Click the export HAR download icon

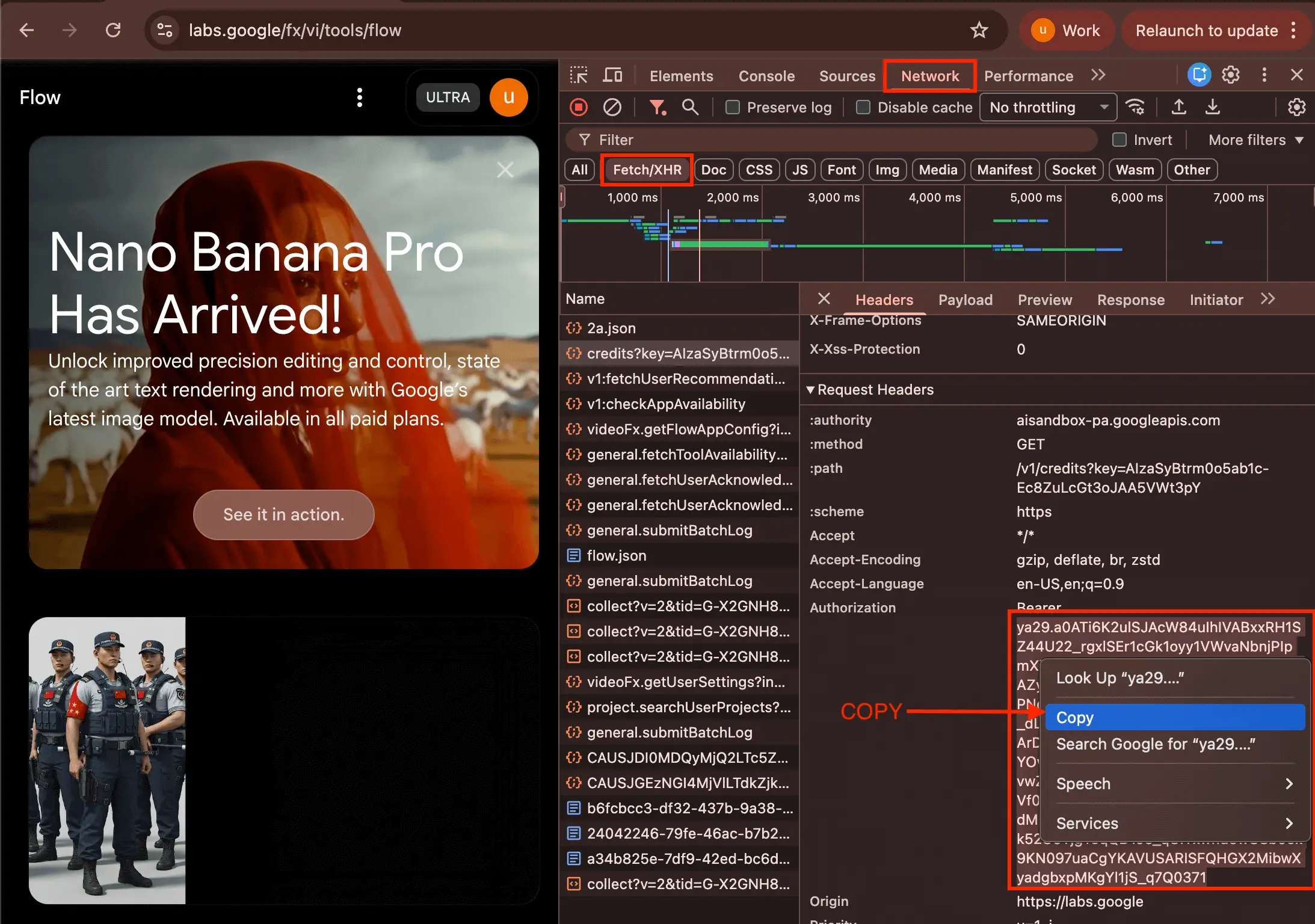(x=1213, y=108)
